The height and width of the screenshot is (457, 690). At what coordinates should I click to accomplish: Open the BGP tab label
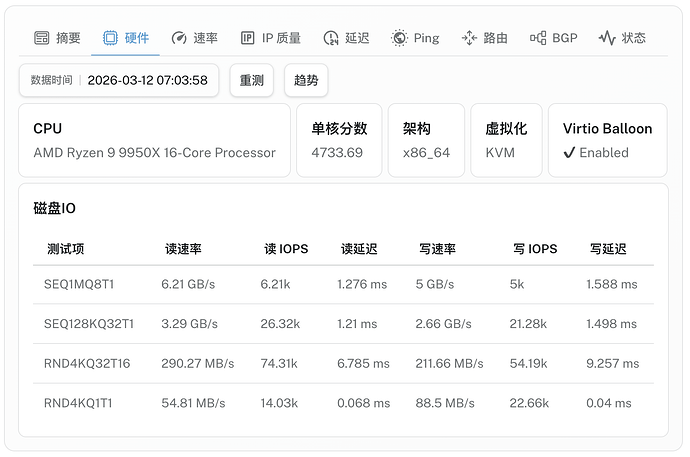pos(565,38)
